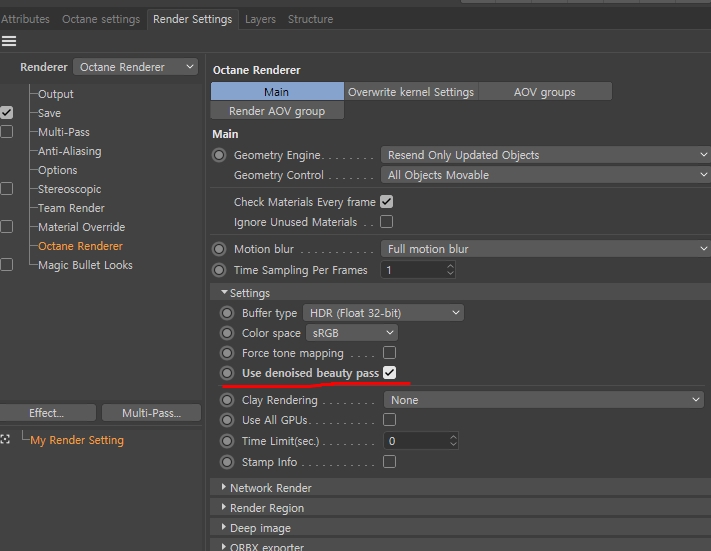The height and width of the screenshot is (551, 711).
Task: Select Team Render in settings tree
Action: [71, 208]
